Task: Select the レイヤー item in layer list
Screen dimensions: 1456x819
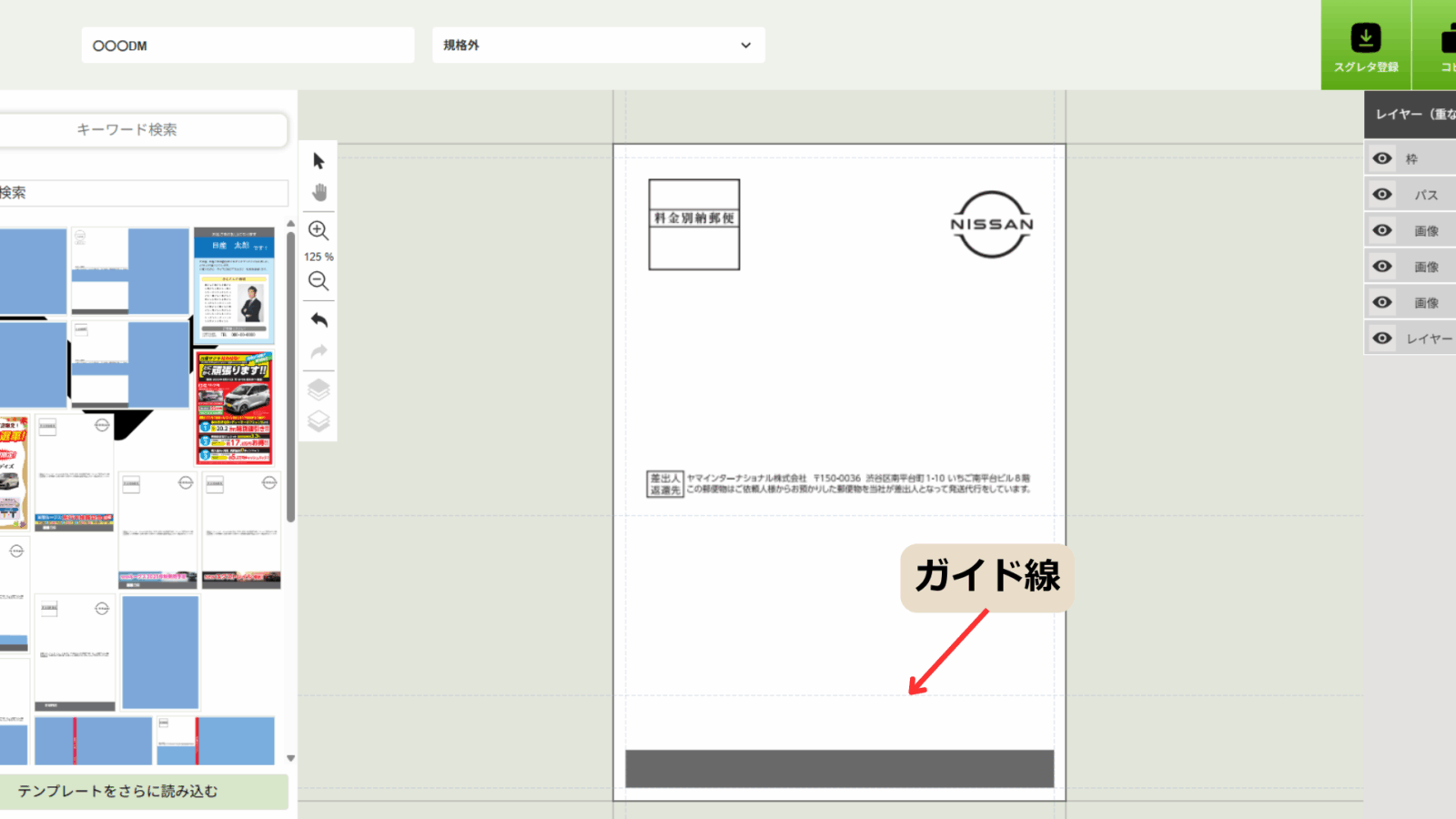Action: click(x=1428, y=339)
